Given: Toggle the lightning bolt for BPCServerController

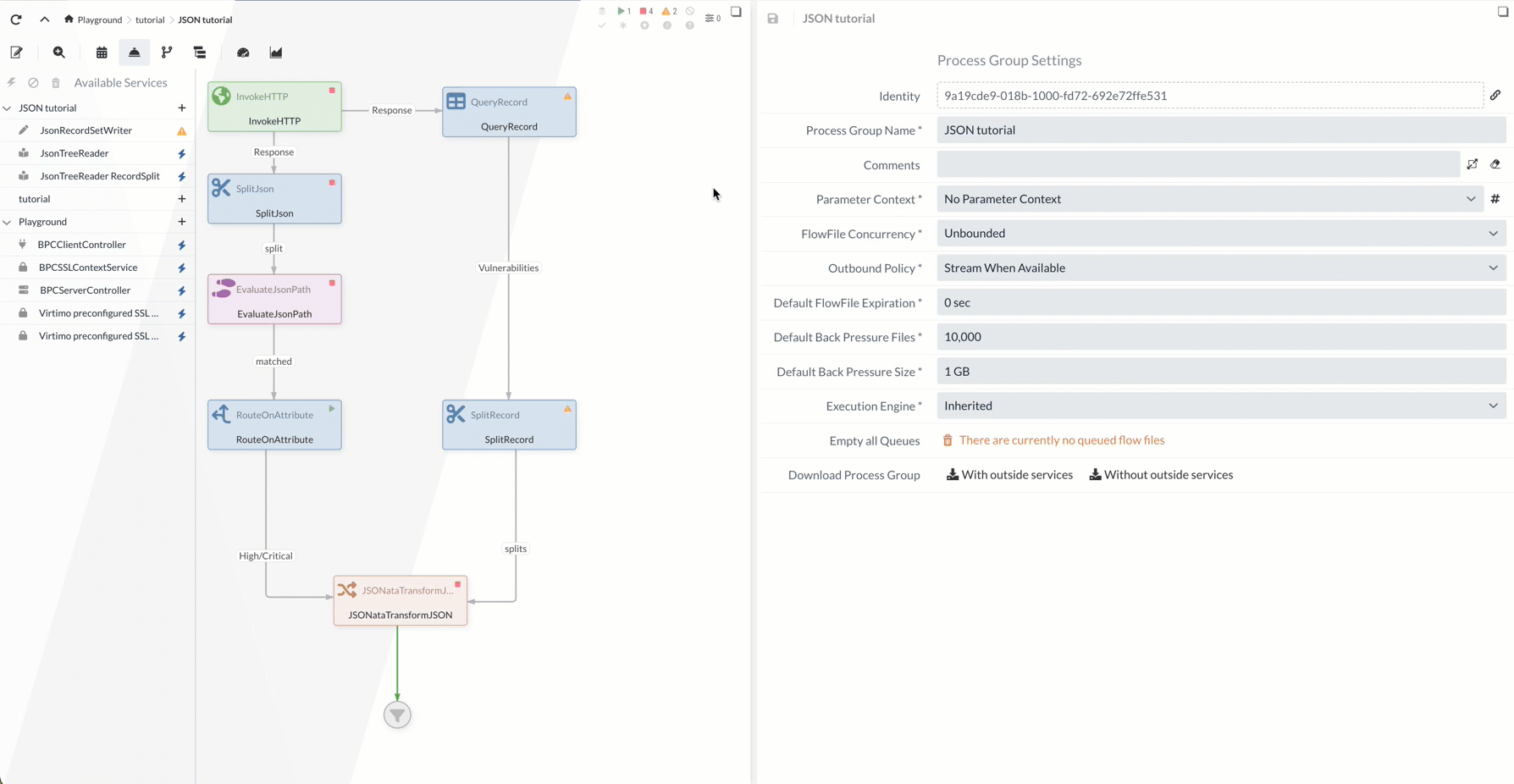Looking at the screenshot, I should (x=181, y=291).
